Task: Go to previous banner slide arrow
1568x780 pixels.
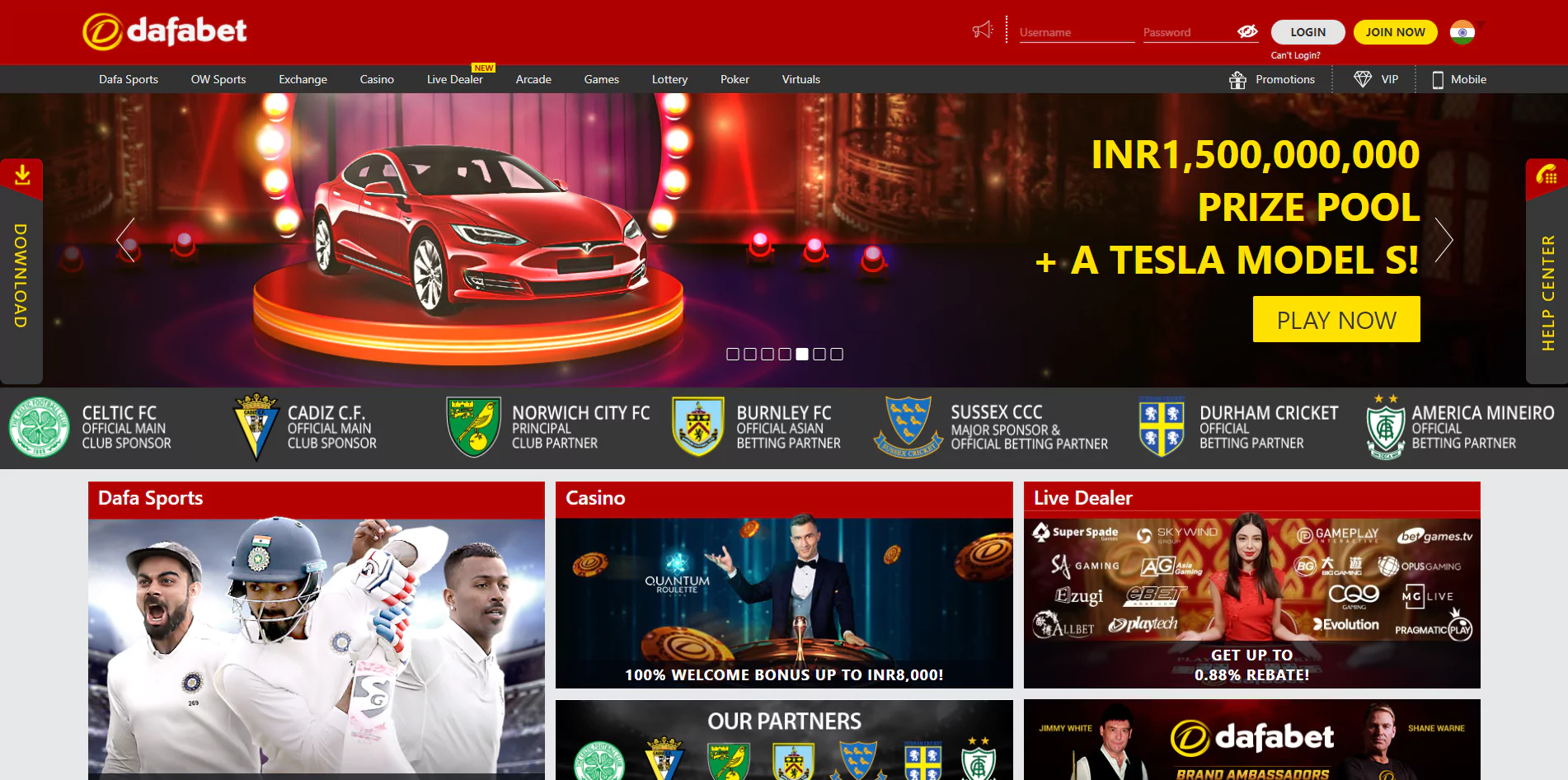Action: 125,240
